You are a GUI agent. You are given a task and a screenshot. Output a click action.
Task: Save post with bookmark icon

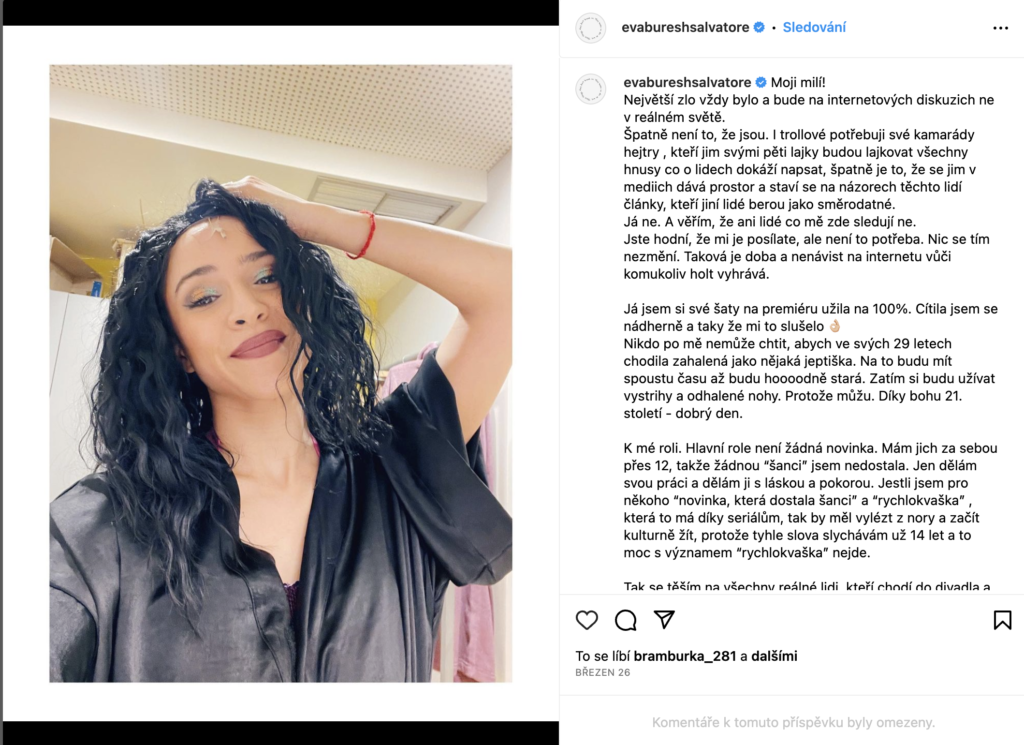coord(1002,620)
